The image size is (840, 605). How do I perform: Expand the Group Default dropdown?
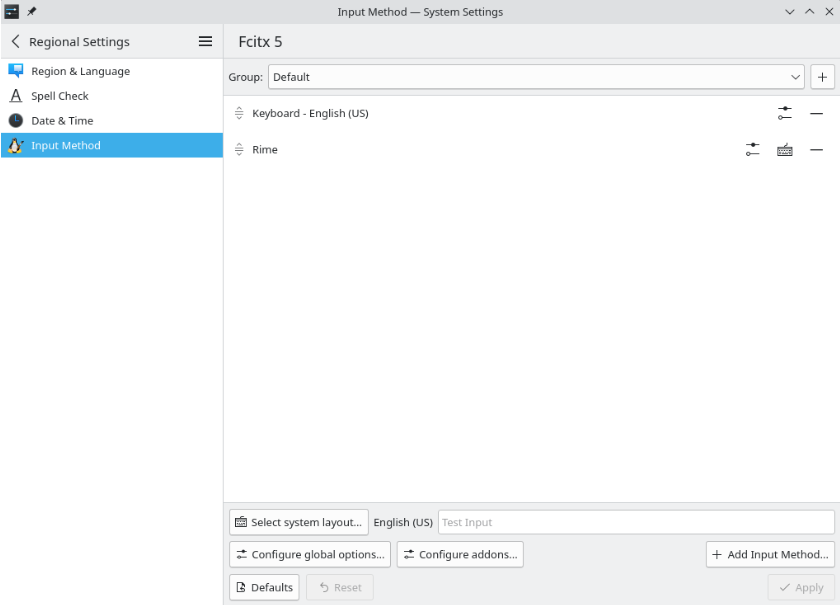[x=536, y=77]
